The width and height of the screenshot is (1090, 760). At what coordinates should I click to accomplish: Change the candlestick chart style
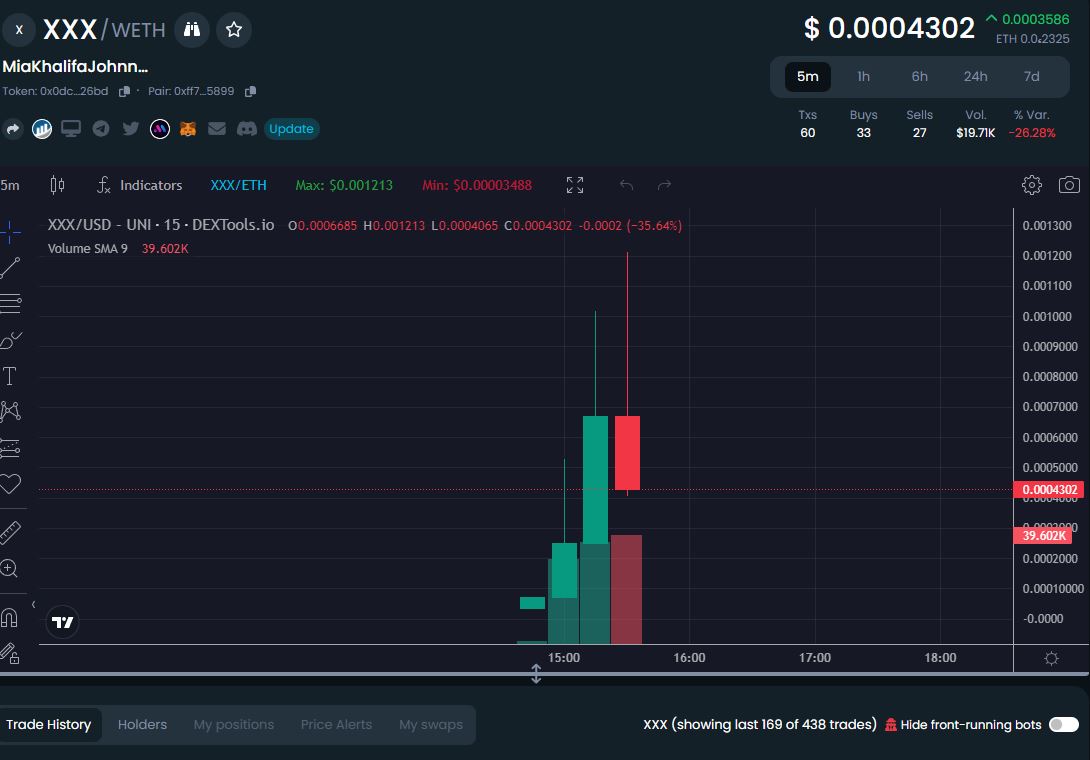pyautogui.click(x=57, y=185)
